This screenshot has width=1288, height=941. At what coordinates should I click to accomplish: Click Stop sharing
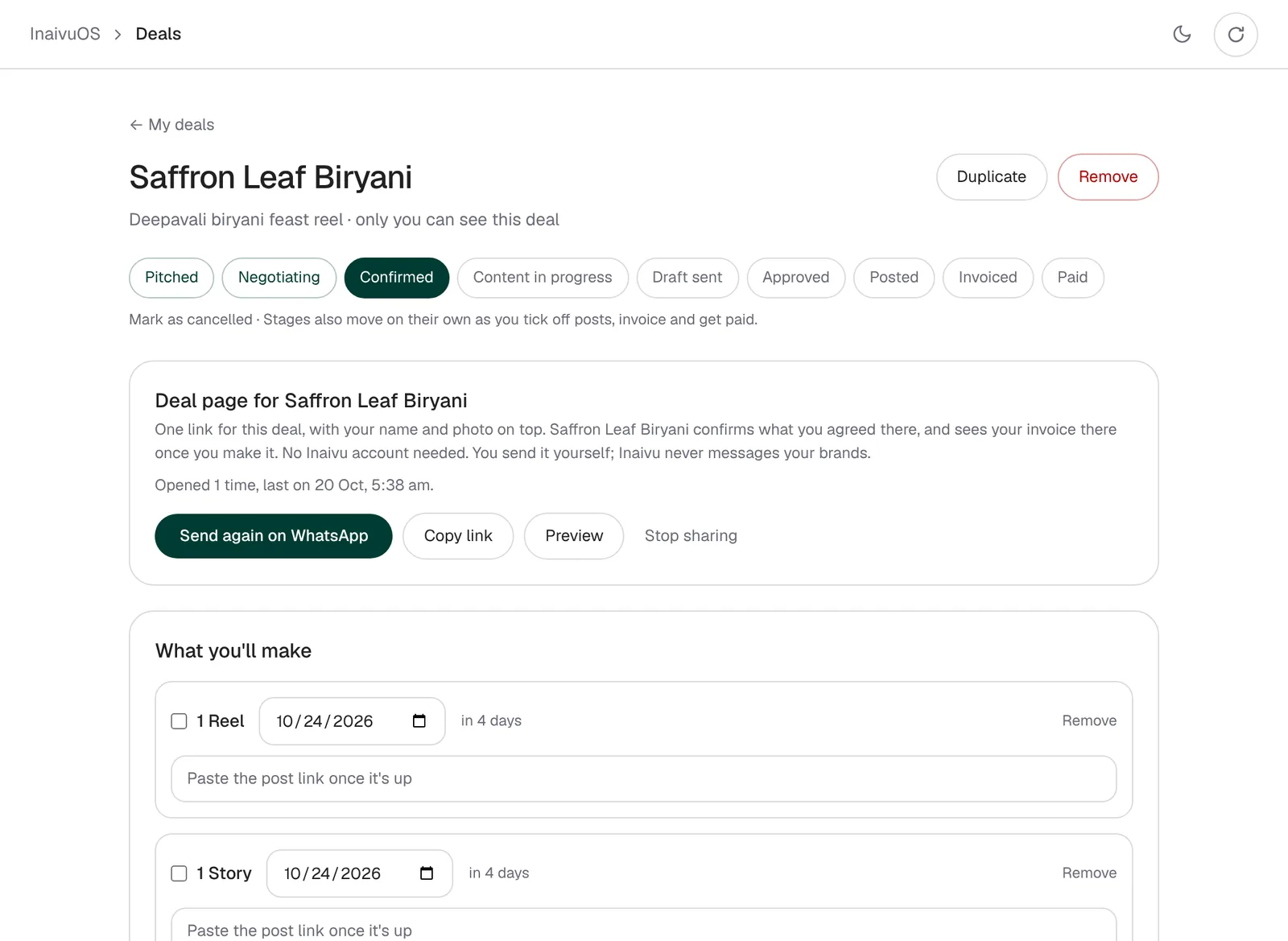pyautogui.click(x=691, y=536)
